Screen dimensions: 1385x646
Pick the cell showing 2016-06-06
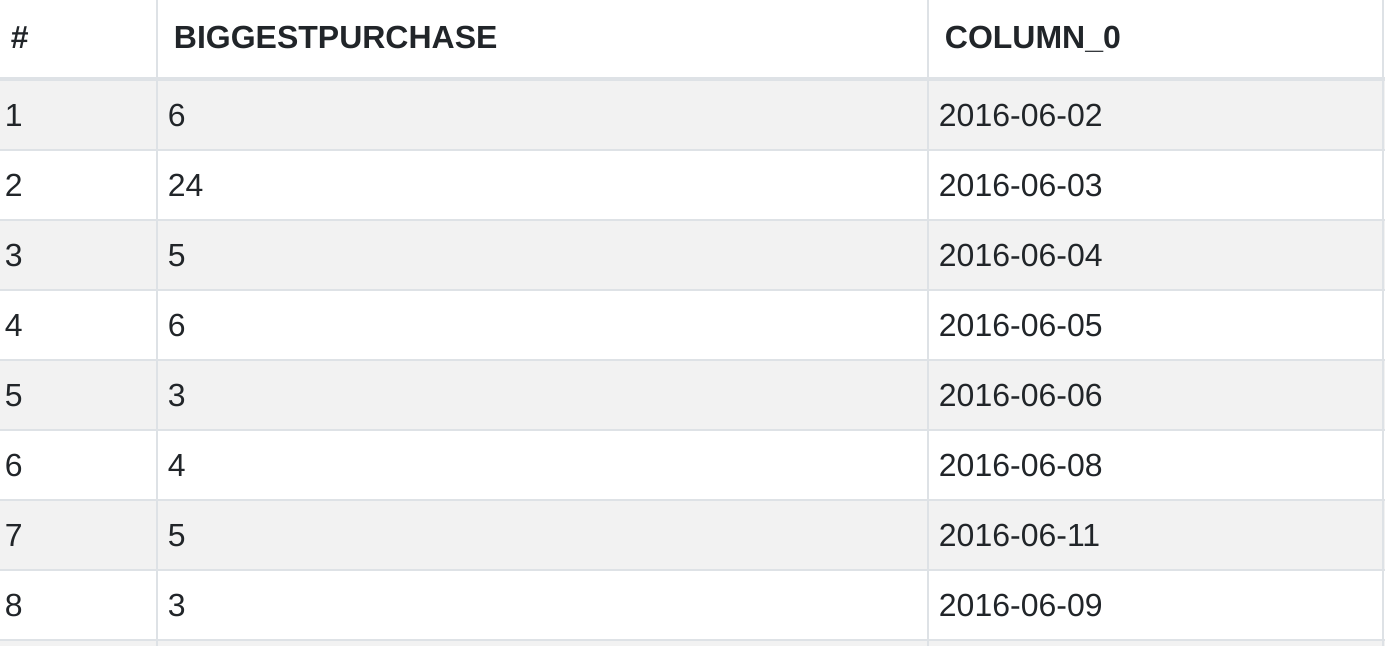click(x=1020, y=396)
